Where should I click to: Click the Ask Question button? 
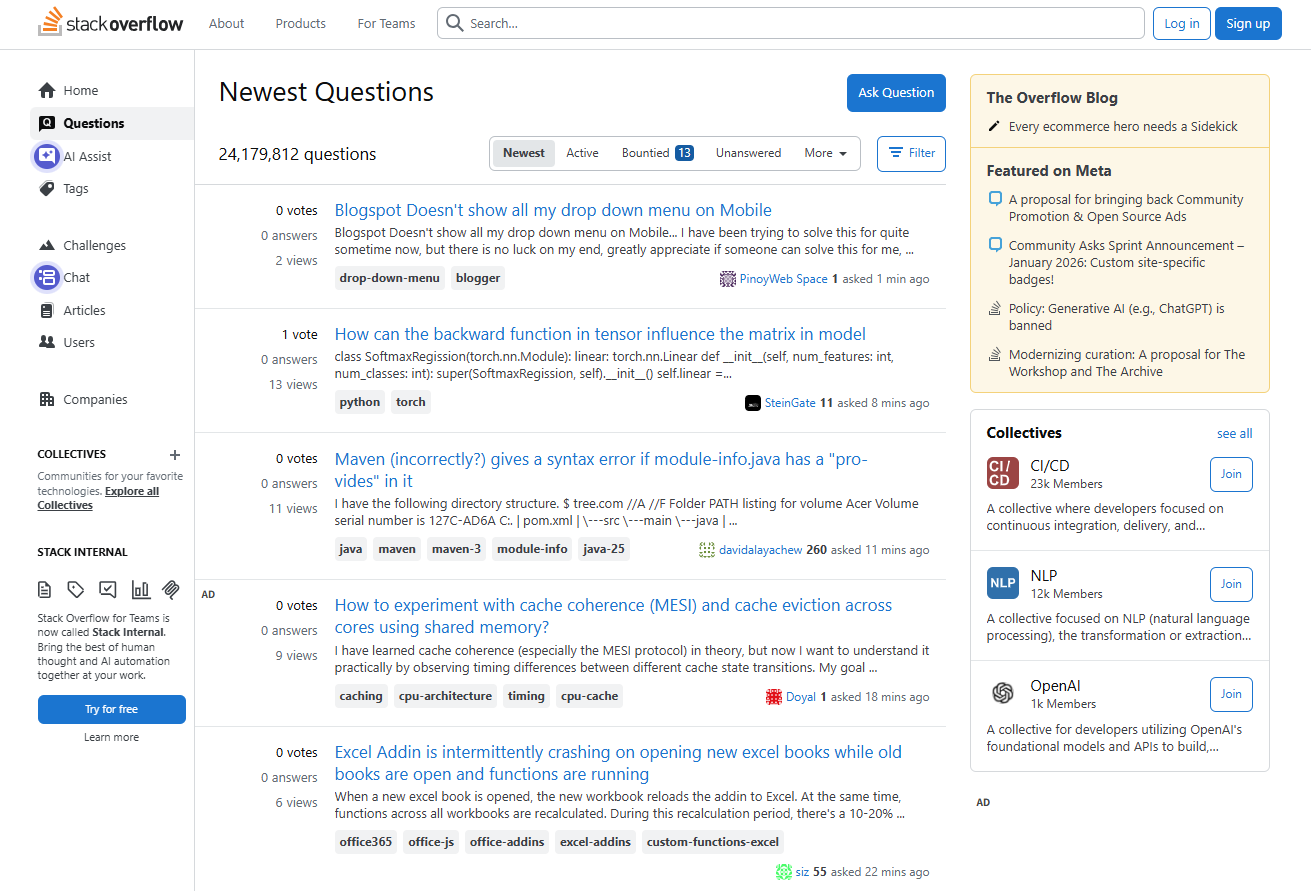(896, 92)
